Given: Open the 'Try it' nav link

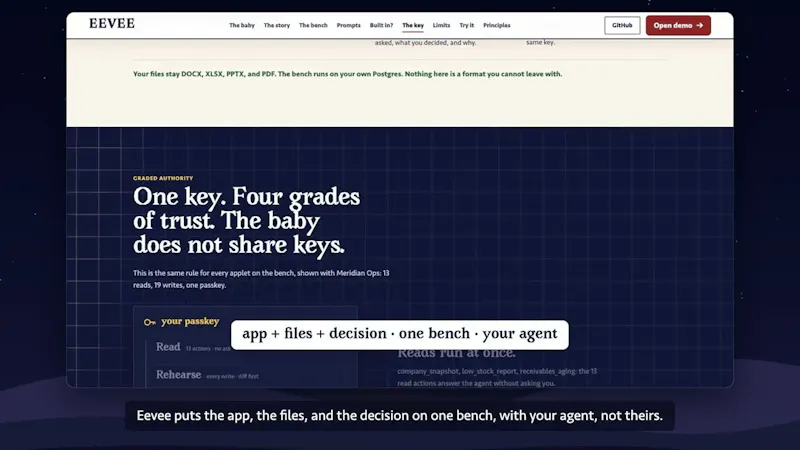Looking at the screenshot, I should pyautogui.click(x=466, y=25).
